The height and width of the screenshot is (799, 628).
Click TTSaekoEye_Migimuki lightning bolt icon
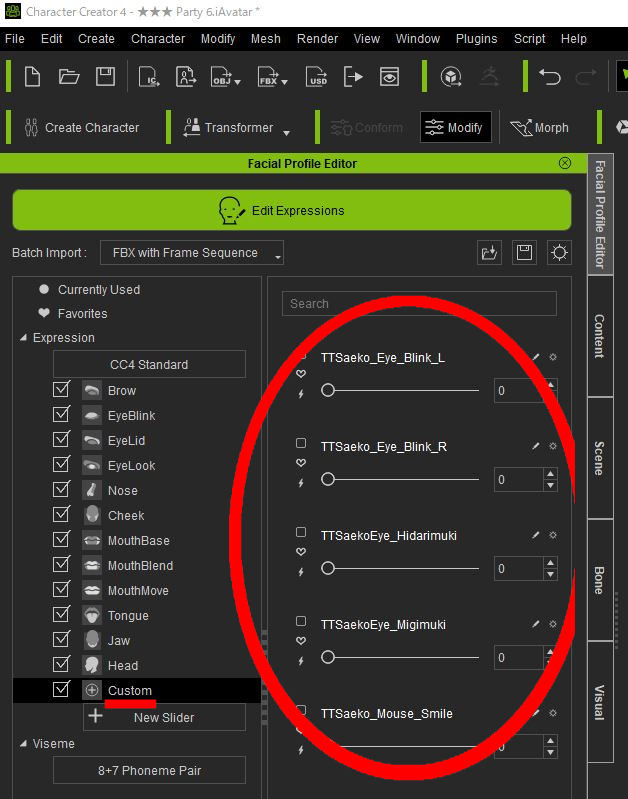pos(301,661)
